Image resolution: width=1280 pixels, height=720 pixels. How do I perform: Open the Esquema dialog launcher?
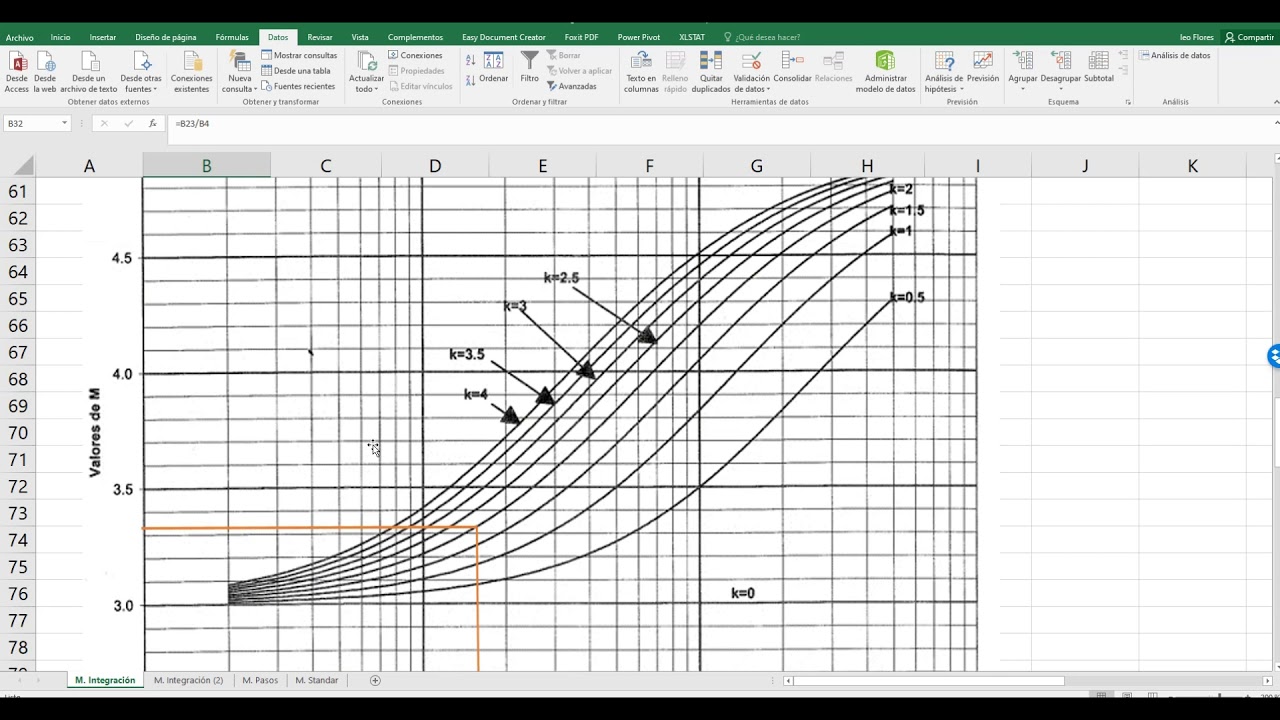[x=1128, y=102]
